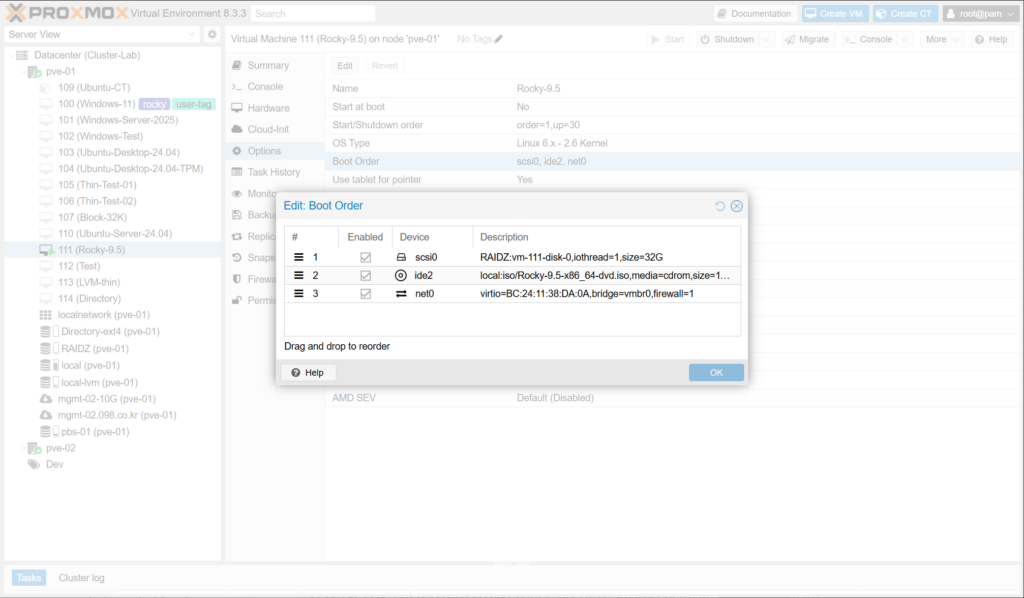Switch to Cluster log tab
Image resolution: width=1024 pixels, height=598 pixels.
81,577
